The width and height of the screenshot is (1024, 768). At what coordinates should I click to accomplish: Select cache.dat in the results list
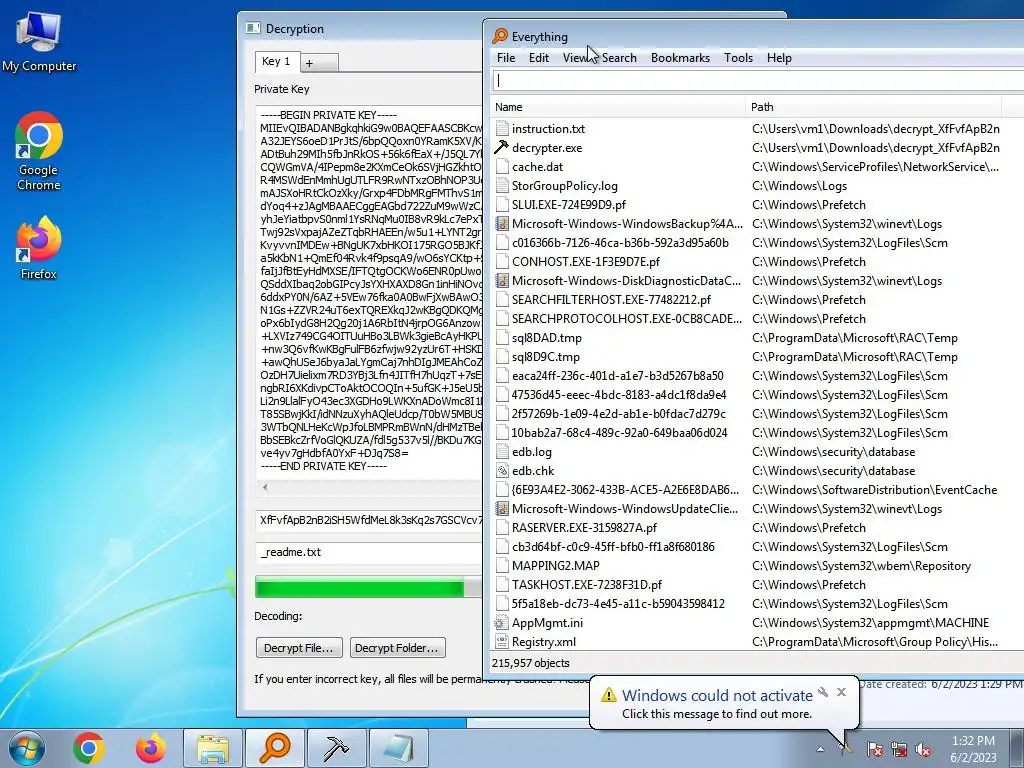pyautogui.click(x=537, y=167)
